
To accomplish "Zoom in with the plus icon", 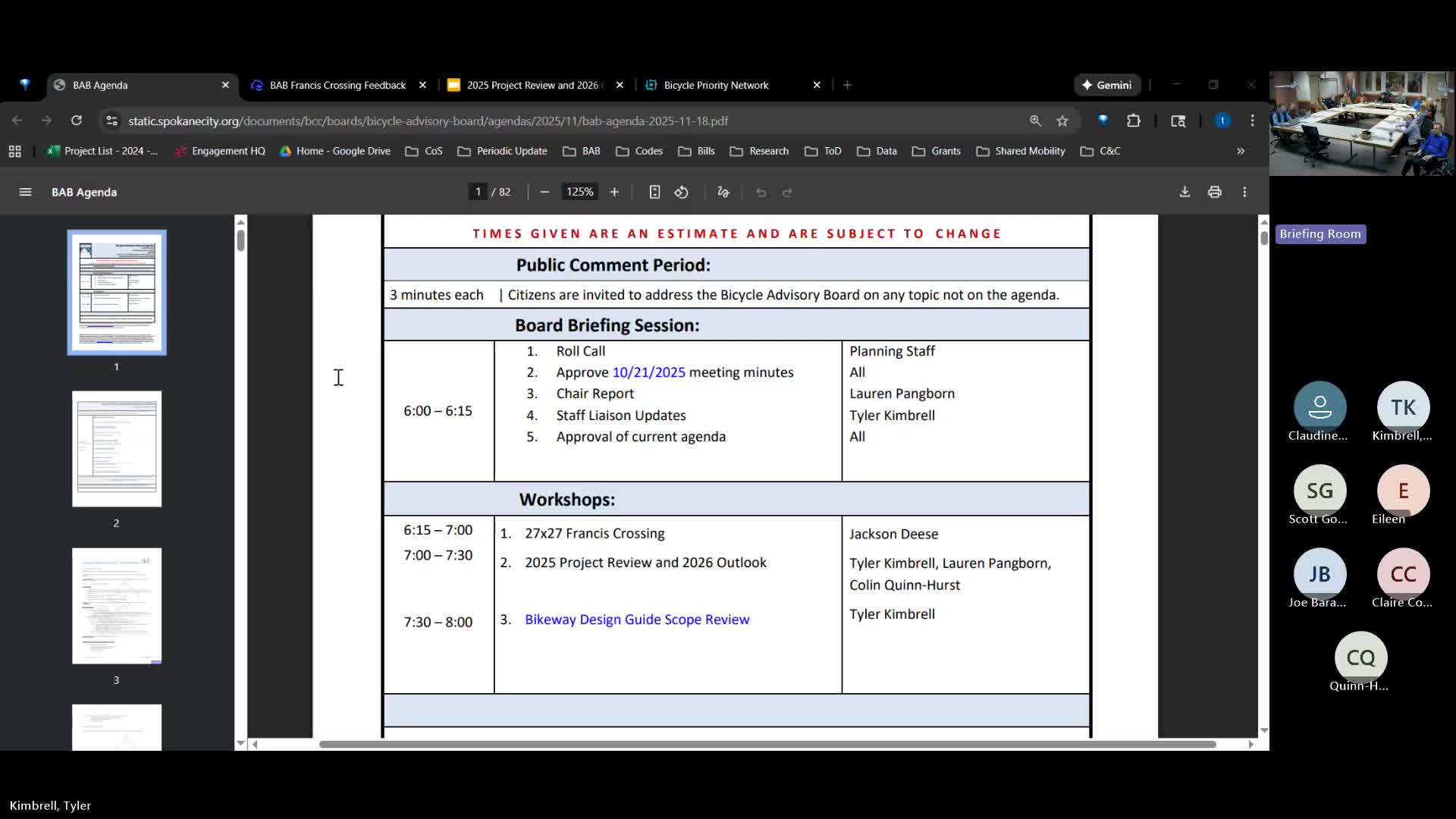I will pos(614,192).
